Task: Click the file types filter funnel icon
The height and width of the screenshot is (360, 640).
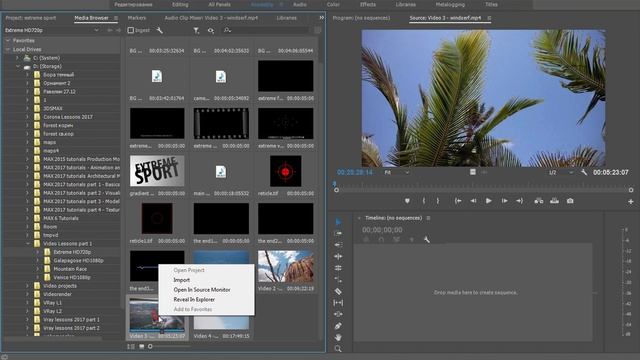Action: tap(196, 30)
